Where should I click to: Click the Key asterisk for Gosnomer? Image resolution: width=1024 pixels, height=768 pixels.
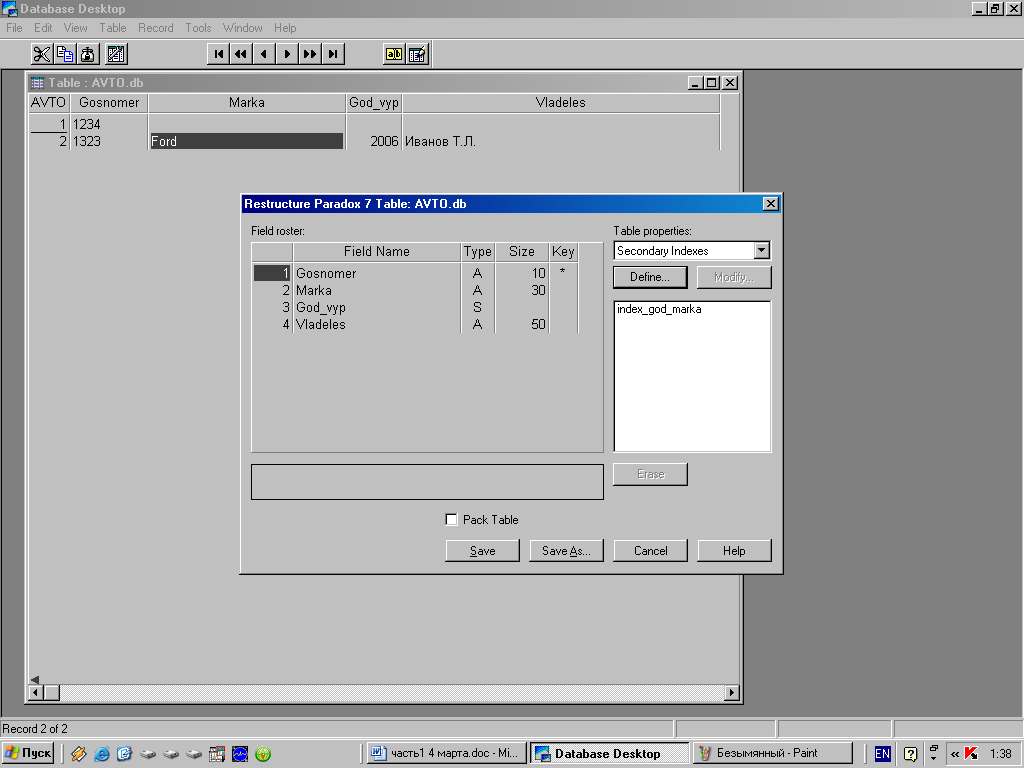coord(563,273)
